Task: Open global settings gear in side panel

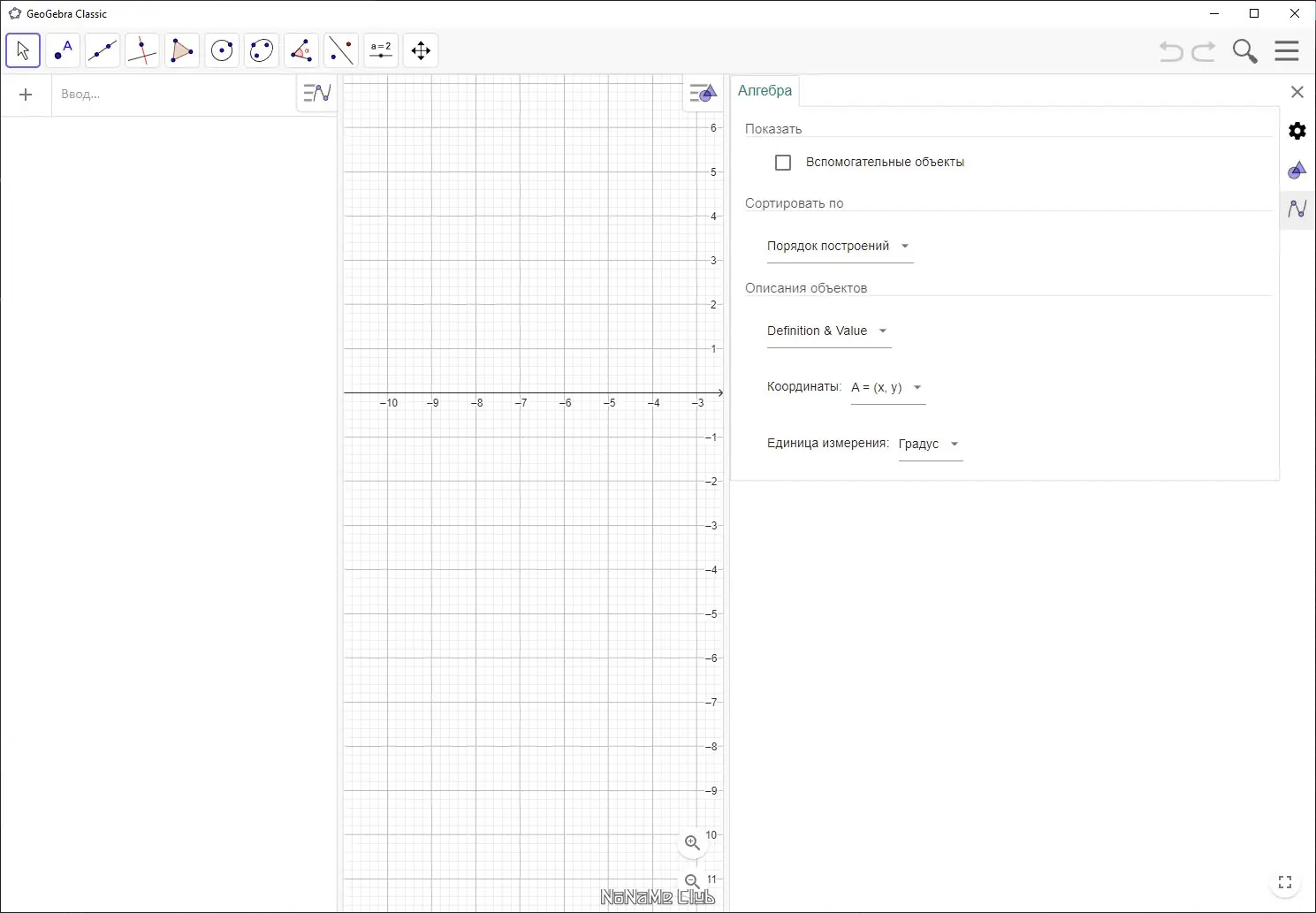Action: tap(1297, 131)
